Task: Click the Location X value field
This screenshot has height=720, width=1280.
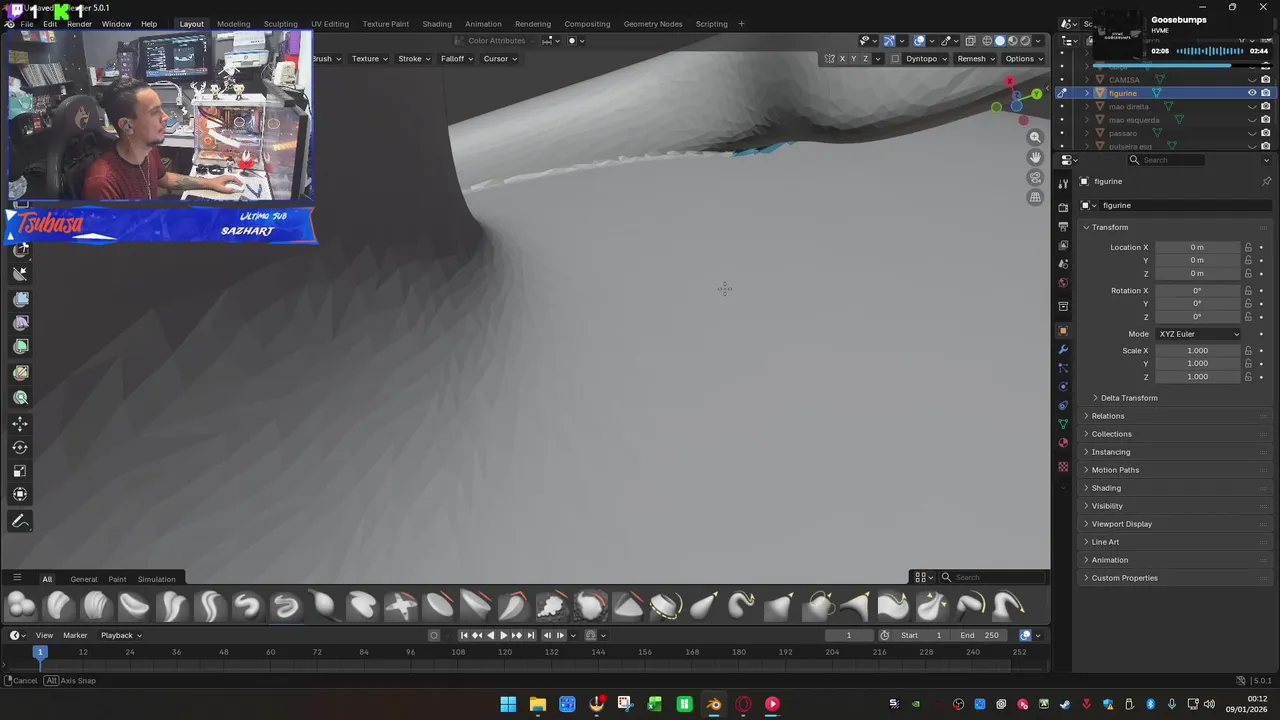Action: coord(1197,247)
